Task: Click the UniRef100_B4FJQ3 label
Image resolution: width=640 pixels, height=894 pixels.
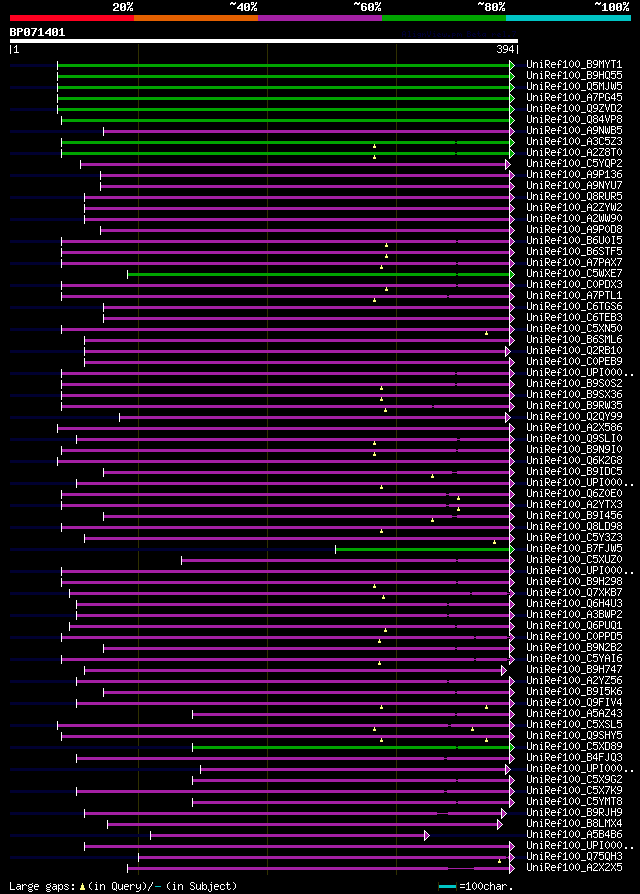Action: pyautogui.click(x=574, y=758)
